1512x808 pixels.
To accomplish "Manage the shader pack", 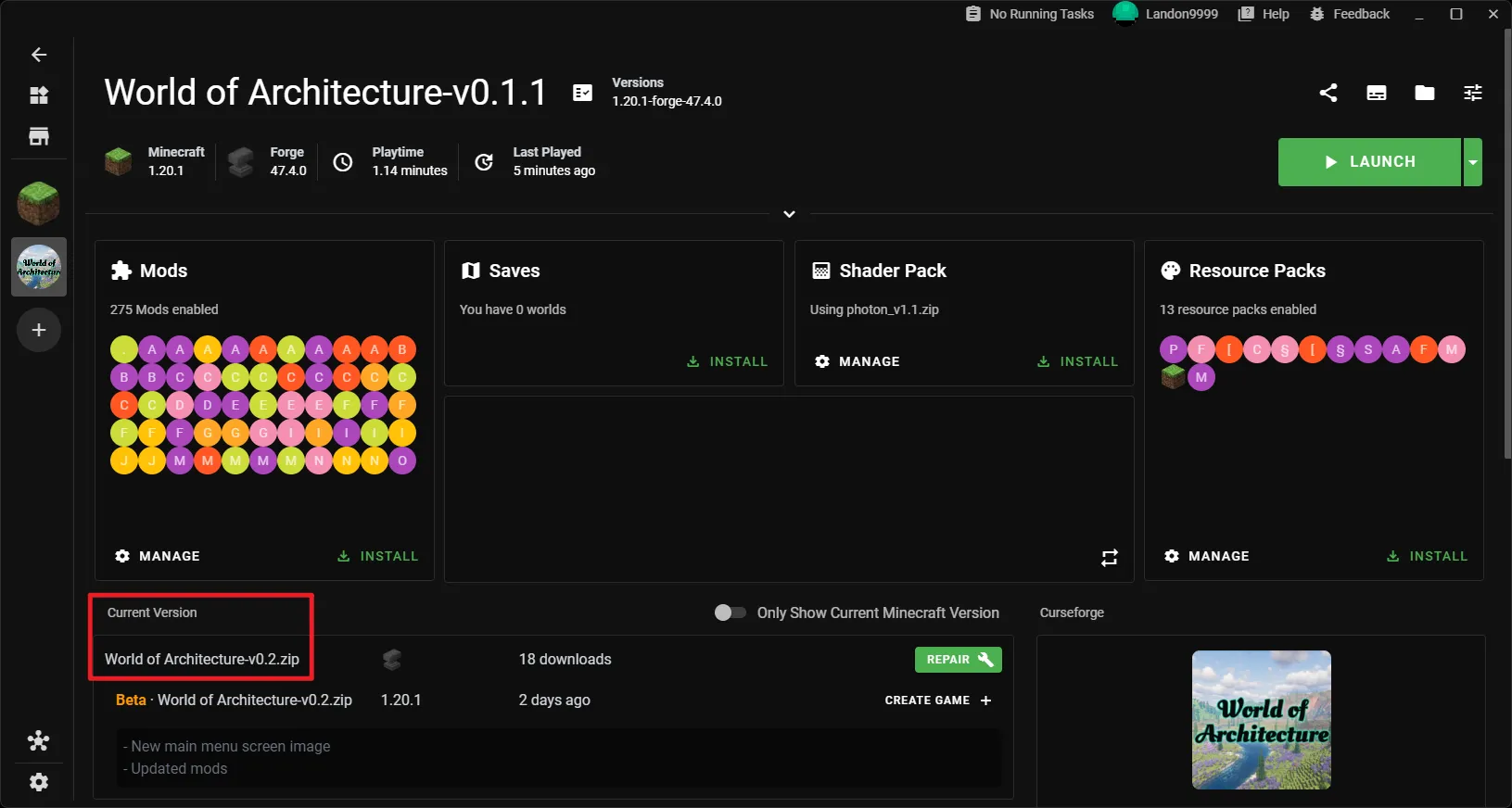I will (858, 361).
